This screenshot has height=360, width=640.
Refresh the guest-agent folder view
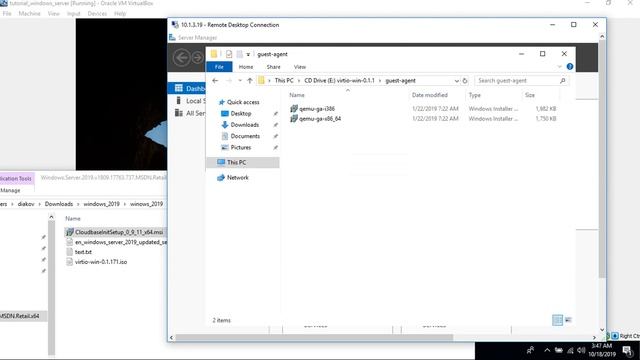click(x=464, y=81)
